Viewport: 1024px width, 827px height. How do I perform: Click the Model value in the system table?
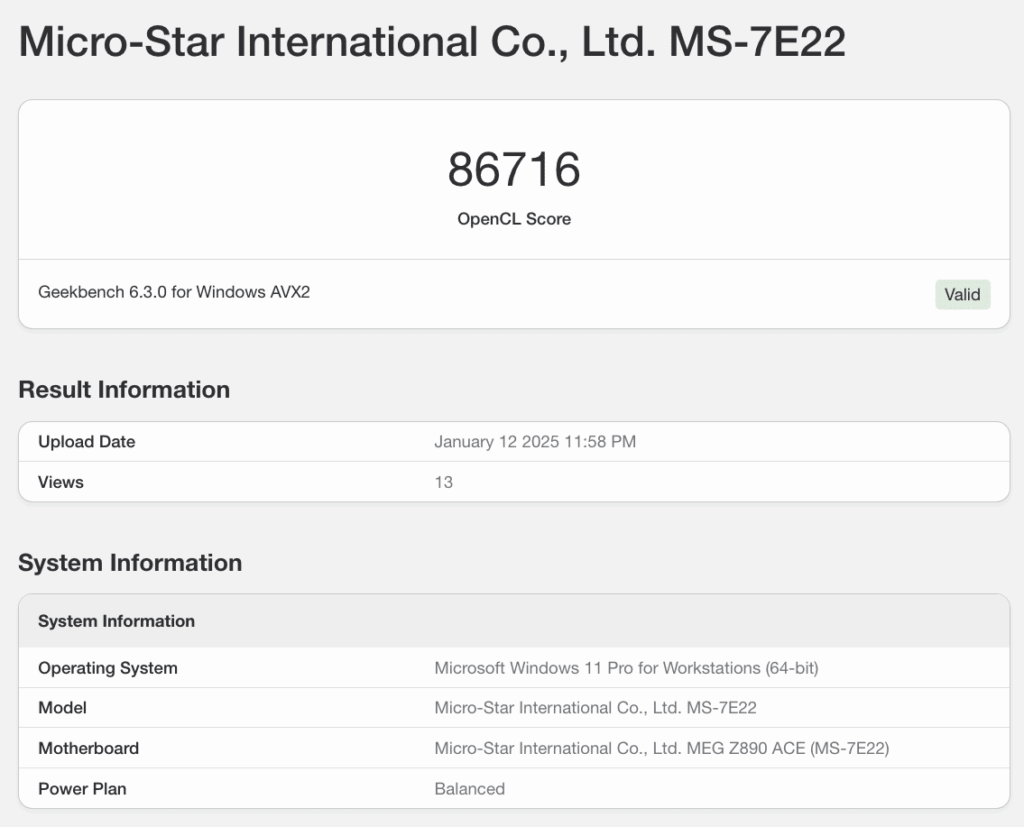pos(595,708)
